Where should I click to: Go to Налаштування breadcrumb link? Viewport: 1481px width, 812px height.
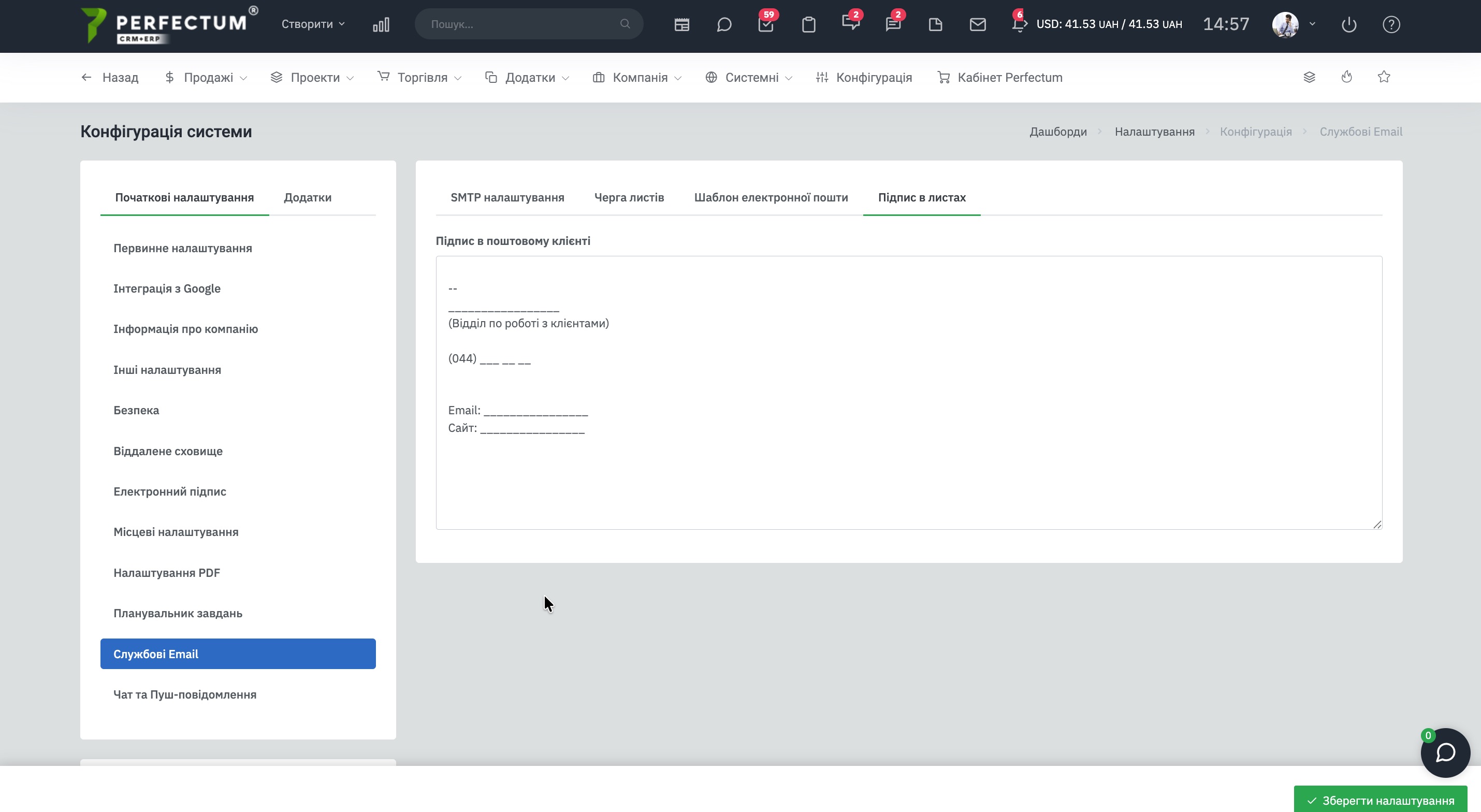pyautogui.click(x=1154, y=132)
